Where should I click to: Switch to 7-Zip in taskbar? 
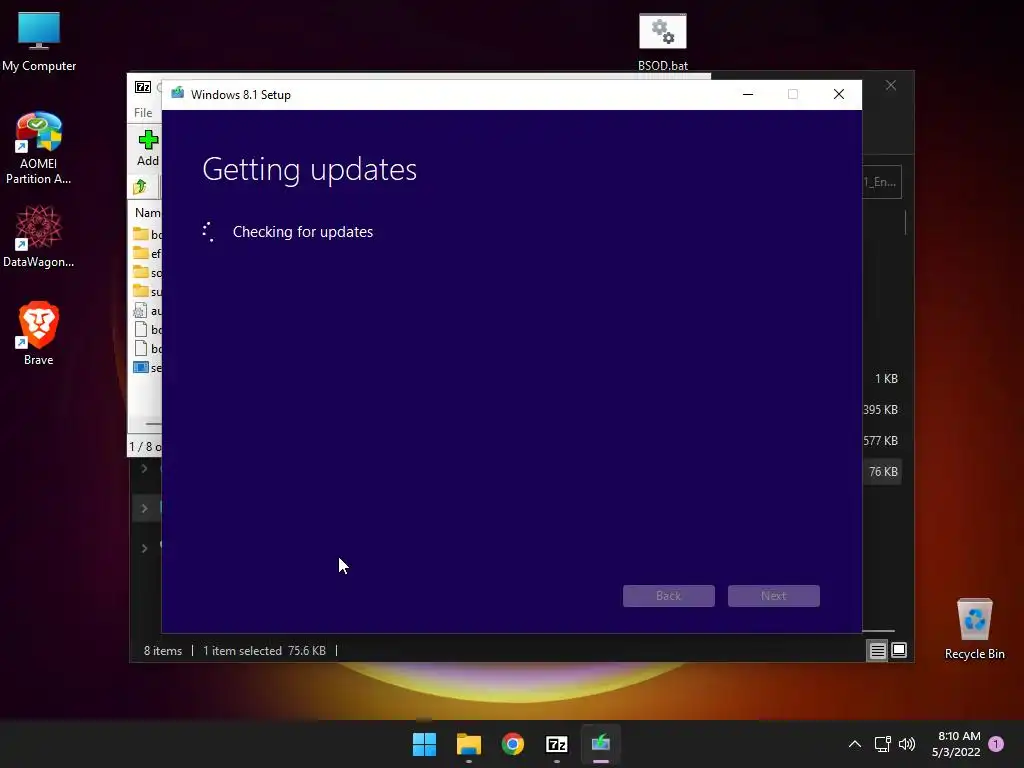(556, 744)
